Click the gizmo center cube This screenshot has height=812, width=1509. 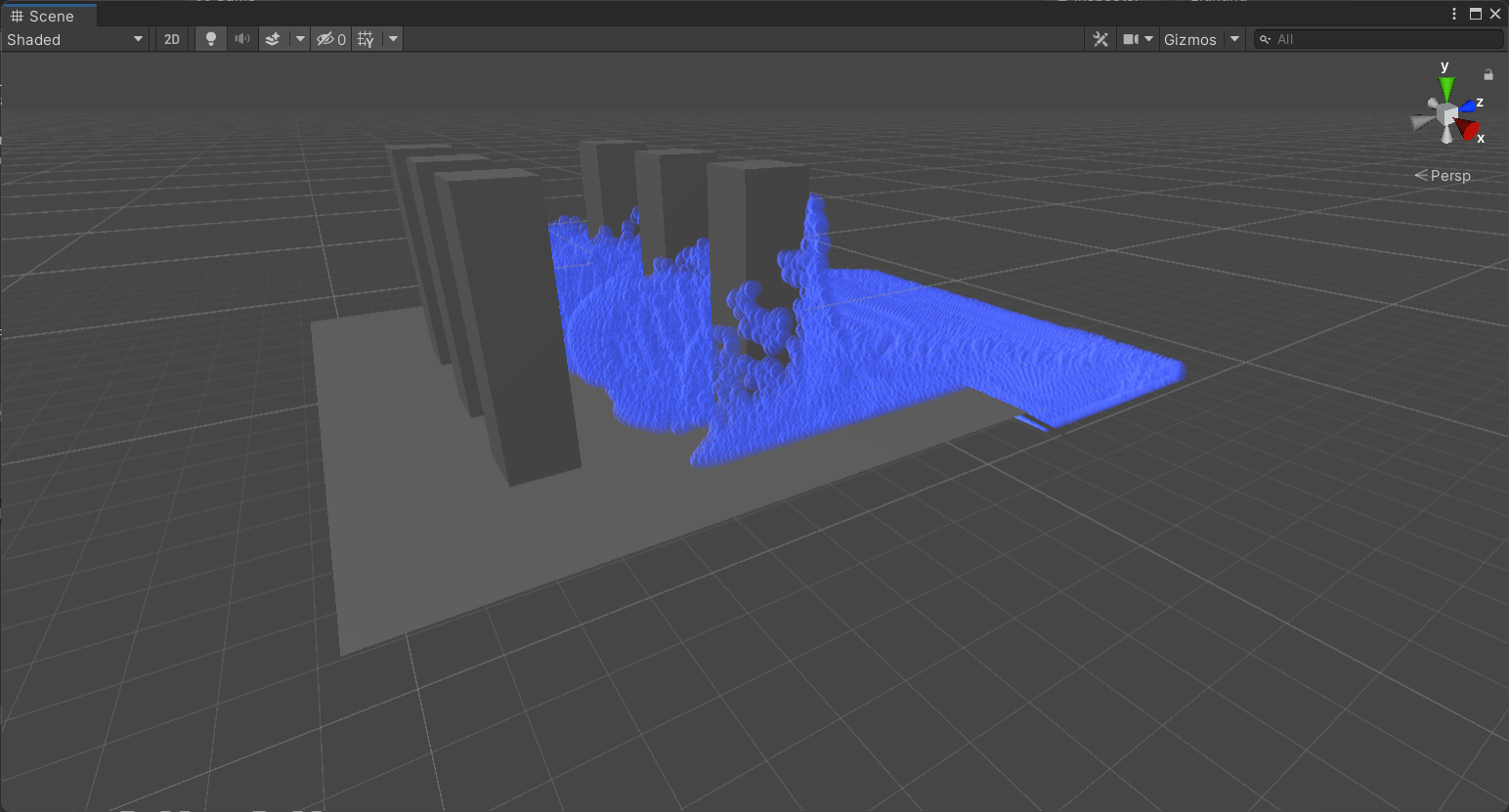pyautogui.click(x=1447, y=115)
